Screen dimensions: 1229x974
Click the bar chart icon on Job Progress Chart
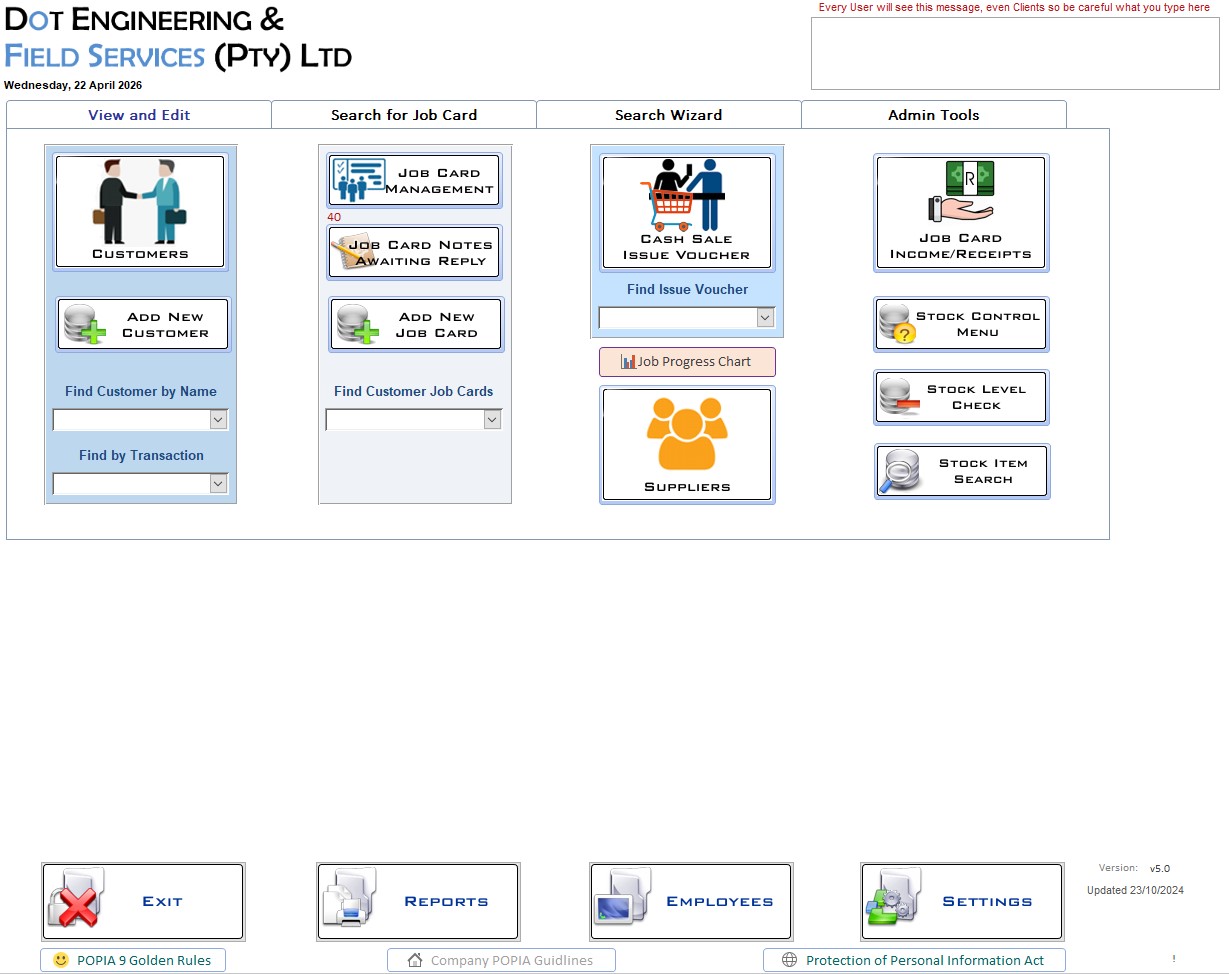coord(628,362)
